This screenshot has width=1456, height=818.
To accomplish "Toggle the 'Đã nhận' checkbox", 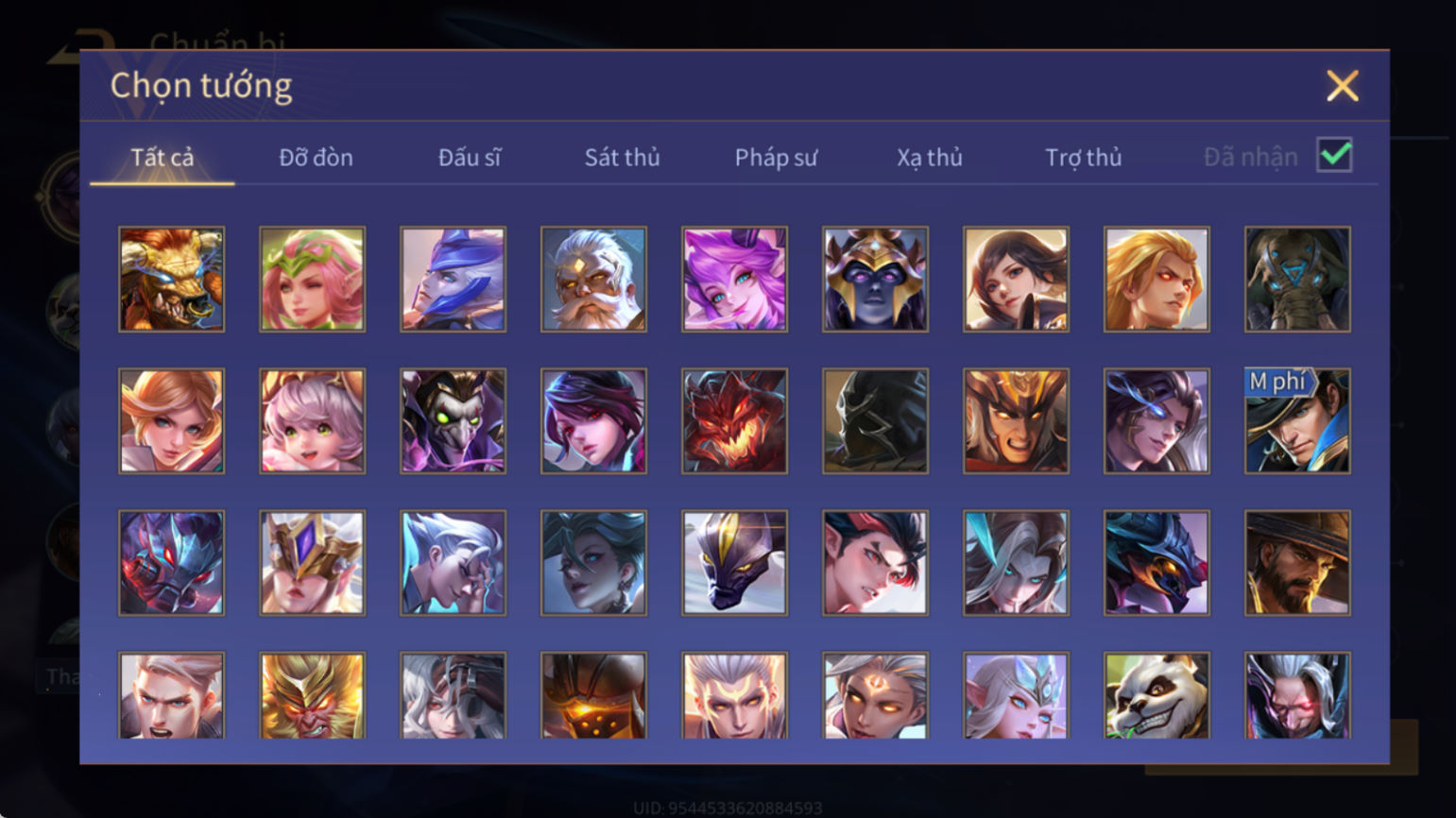I will coord(1334,156).
